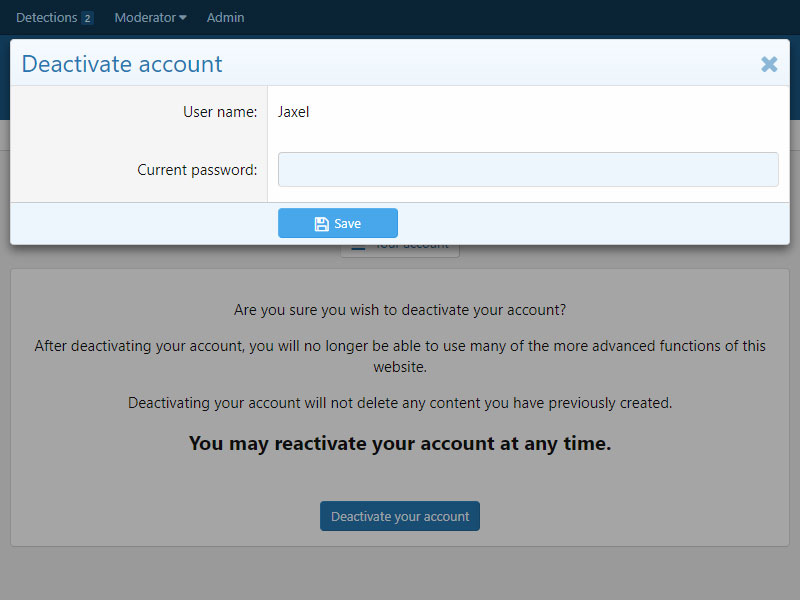The image size is (800, 600).
Task: Click the "Are you sure" confirmation question
Action: tap(400, 310)
